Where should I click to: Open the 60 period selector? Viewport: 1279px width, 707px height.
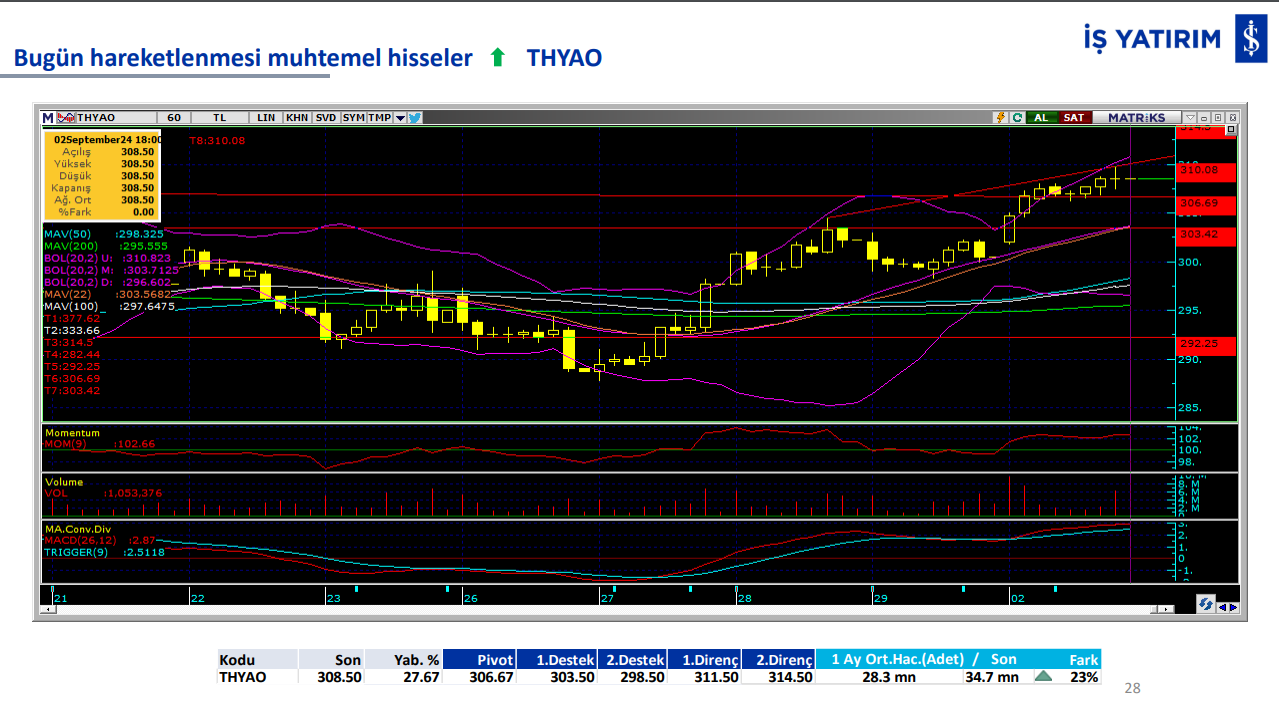174,118
